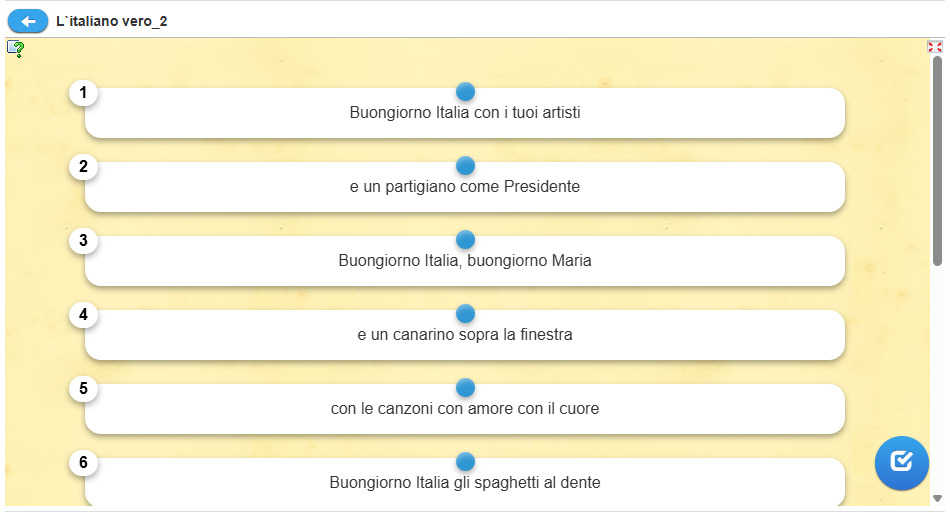
Task: Click blue pin on card 1
Action: click(x=465, y=92)
